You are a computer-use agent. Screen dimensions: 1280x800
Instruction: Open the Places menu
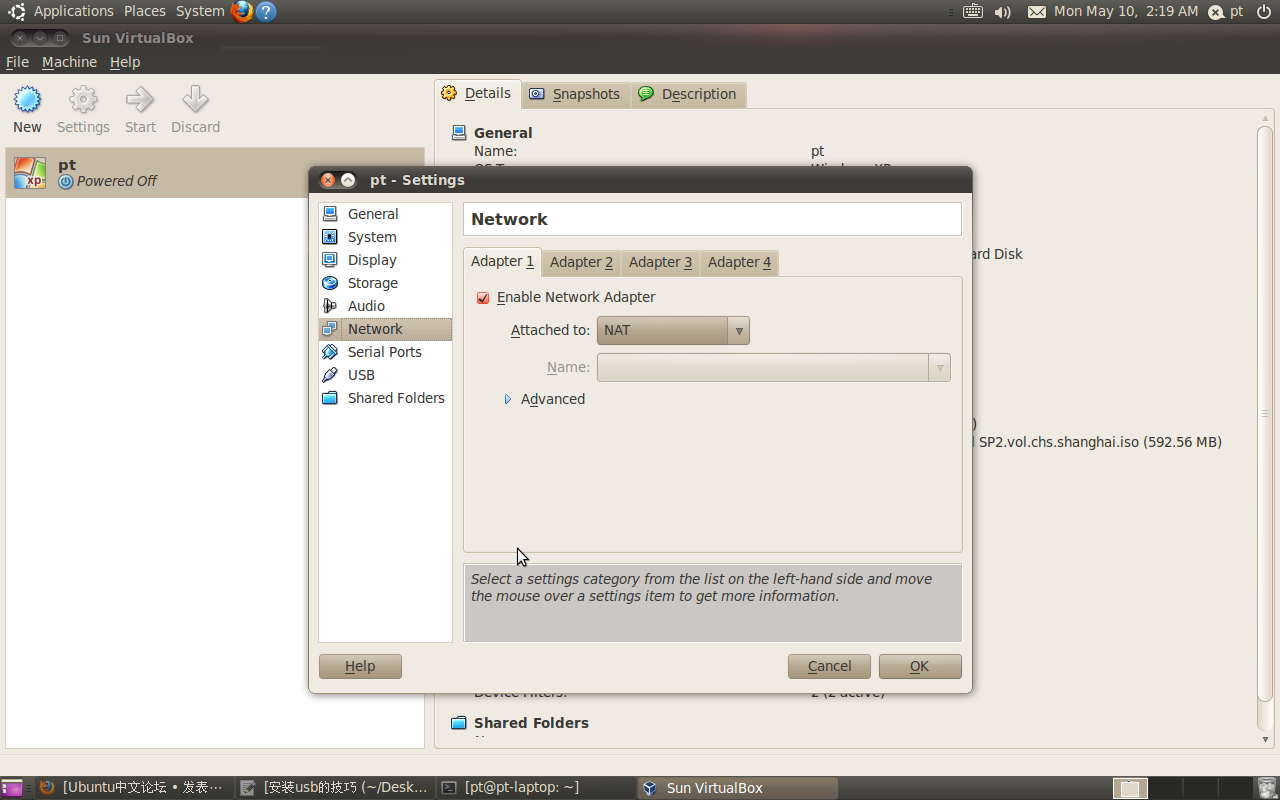(145, 11)
